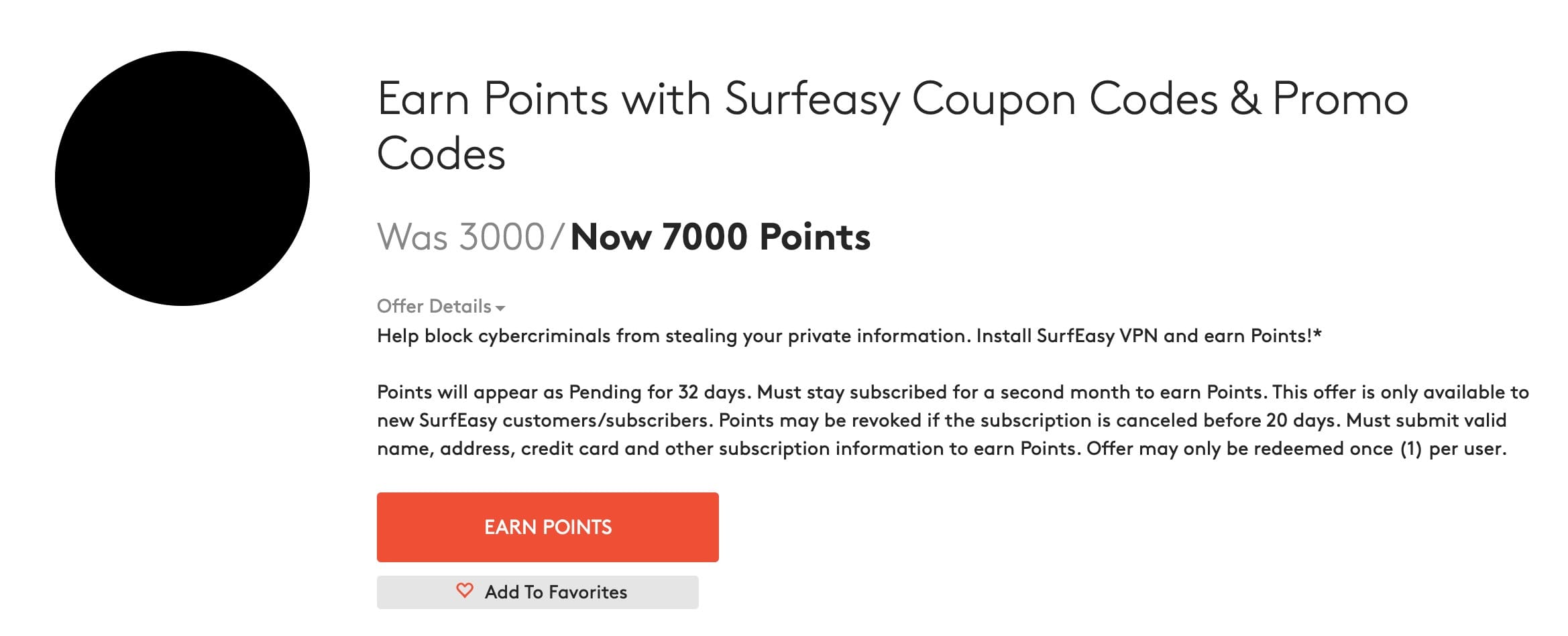Click inside the orange call-to-action area

tap(548, 527)
